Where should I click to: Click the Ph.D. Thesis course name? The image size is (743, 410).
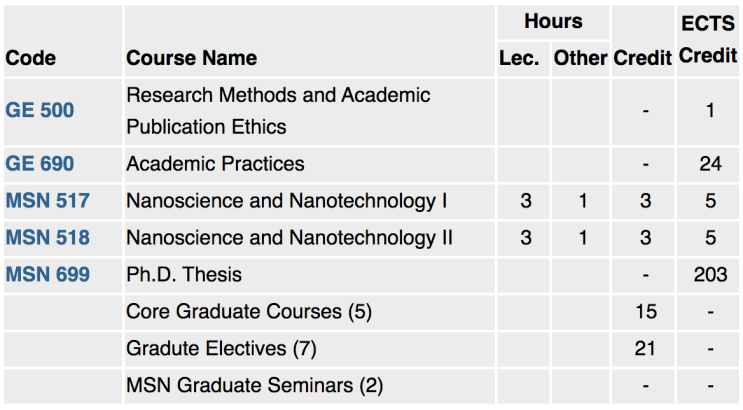tap(184, 275)
